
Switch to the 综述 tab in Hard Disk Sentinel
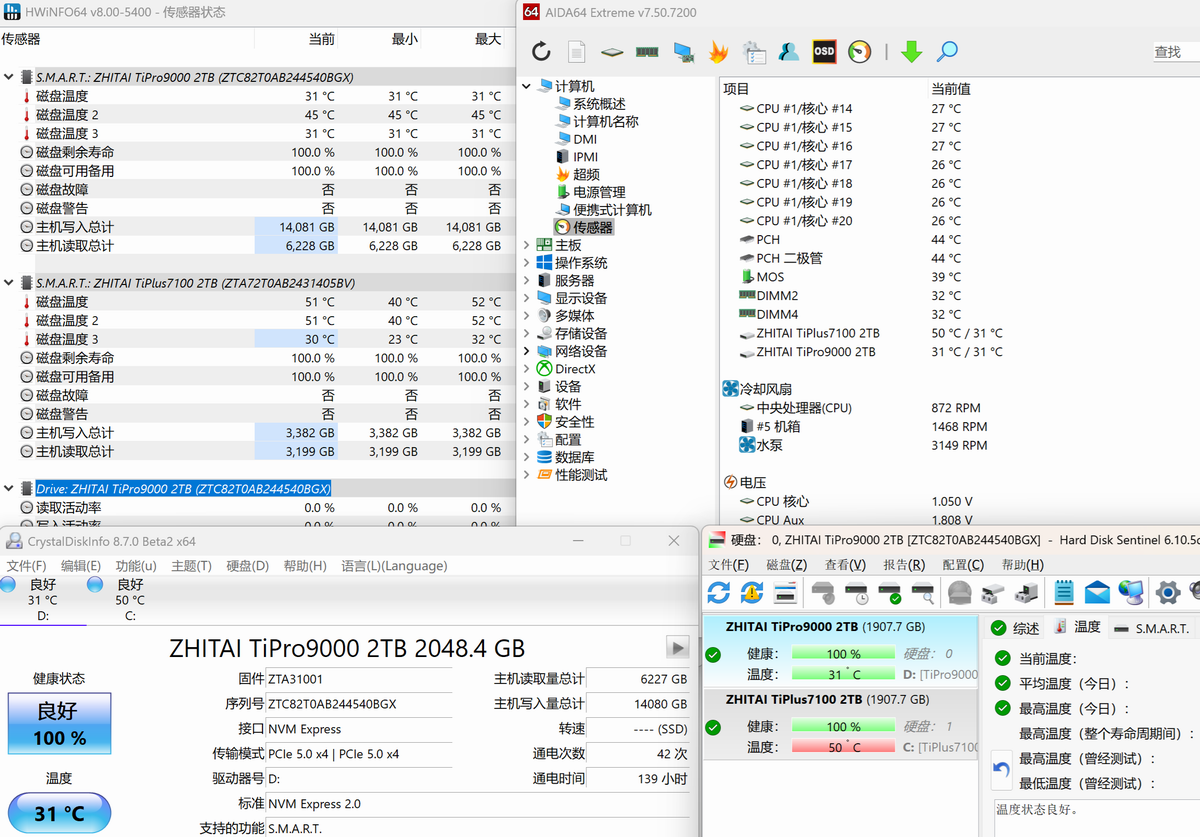click(x=1016, y=628)
